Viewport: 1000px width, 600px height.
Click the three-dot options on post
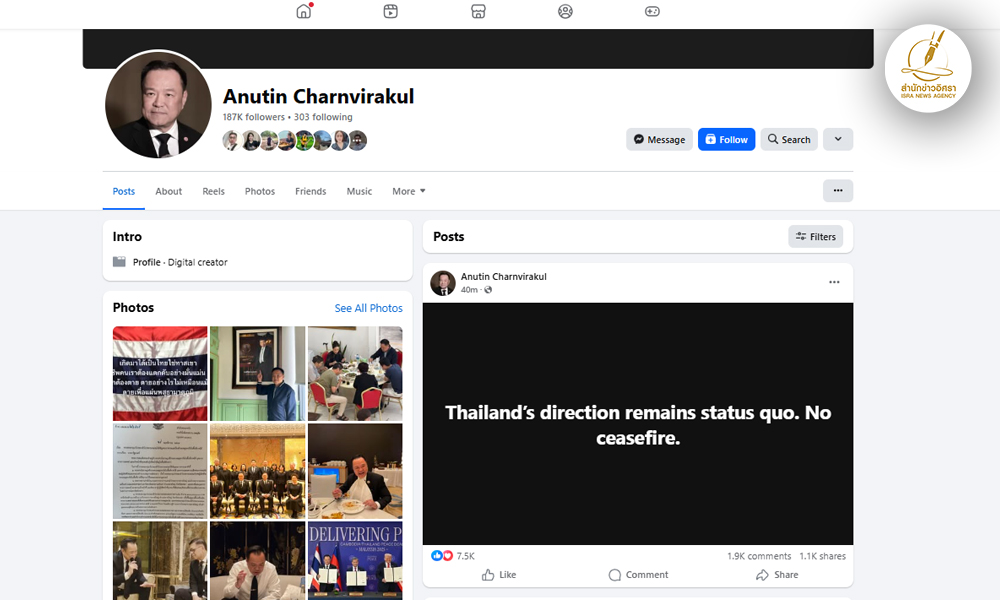pyautogui.click(x=834, y=283)
